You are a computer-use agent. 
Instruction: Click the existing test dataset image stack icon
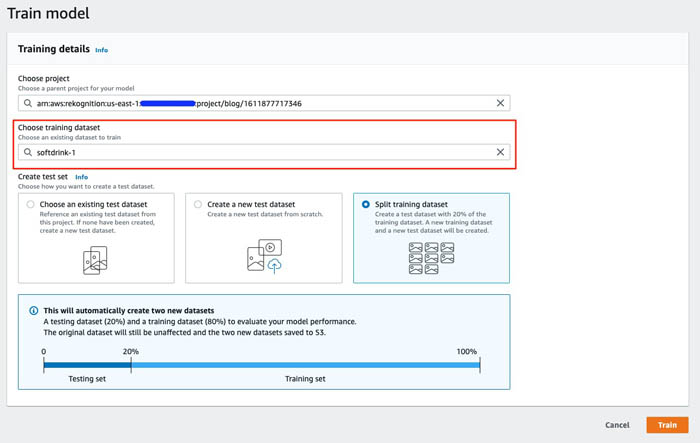click(x=95, y=260)
